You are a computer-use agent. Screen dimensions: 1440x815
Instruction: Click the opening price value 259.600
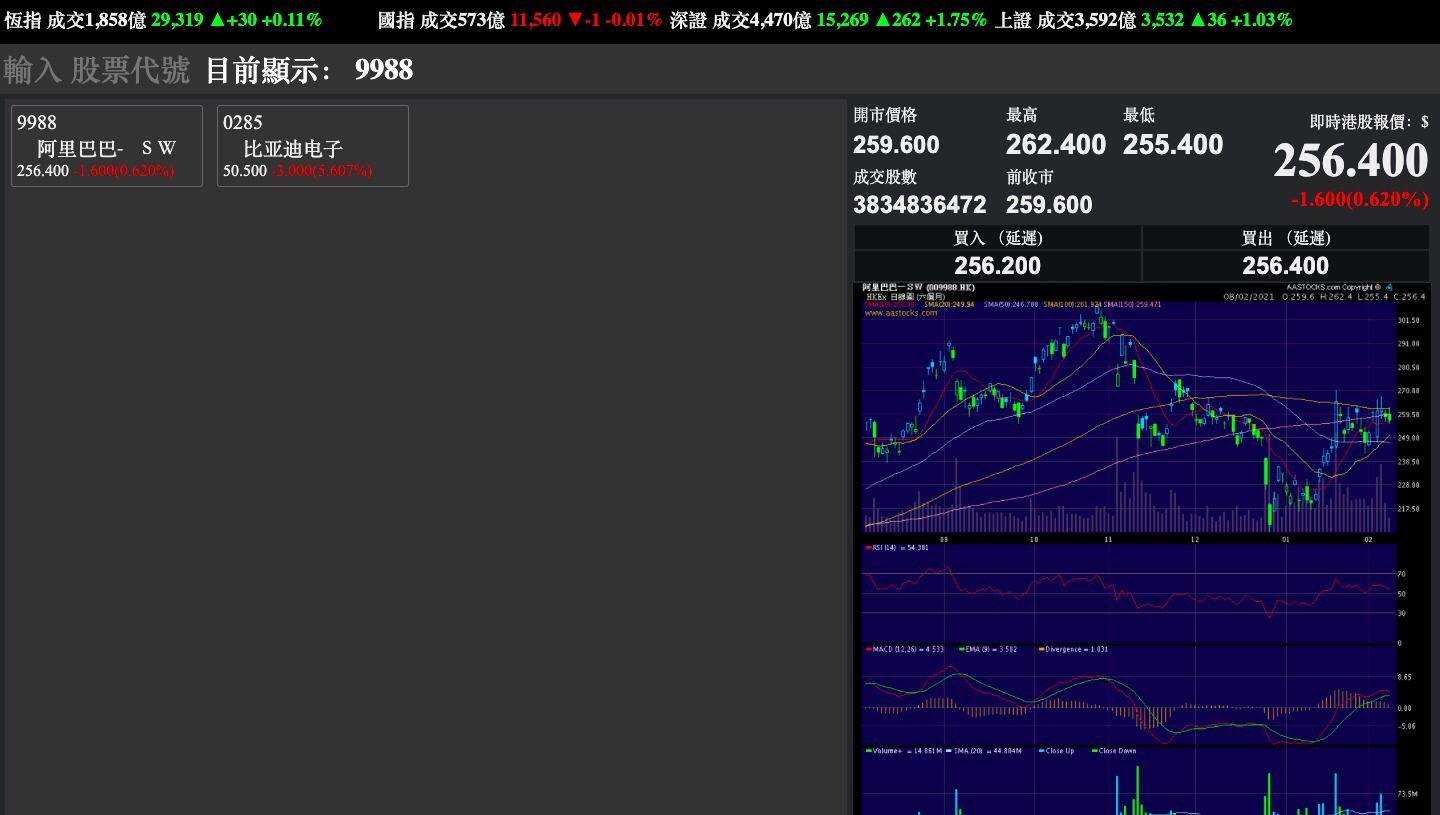click(896, 145)
